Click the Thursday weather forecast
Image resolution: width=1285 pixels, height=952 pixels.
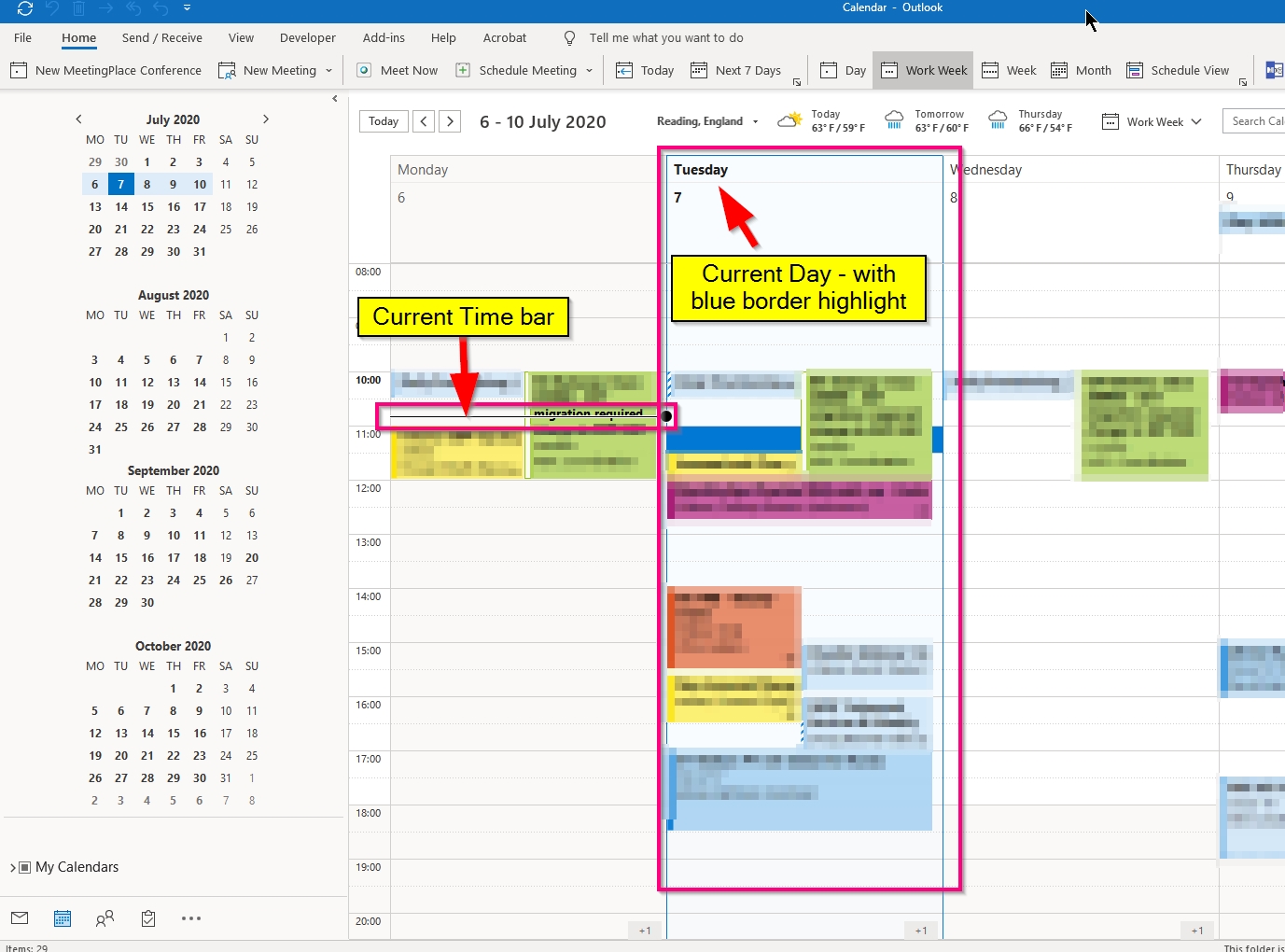(x=1029, y=120)
